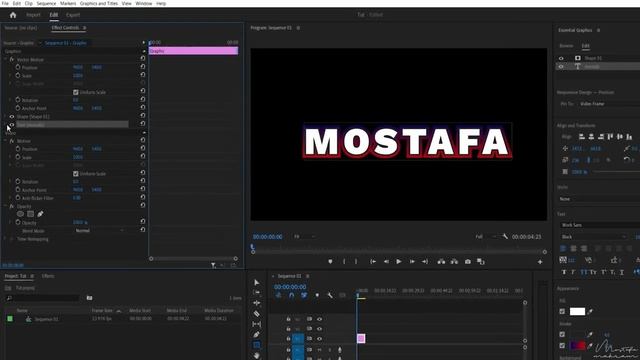Select the Rectangle shape tool

(256, 345)
